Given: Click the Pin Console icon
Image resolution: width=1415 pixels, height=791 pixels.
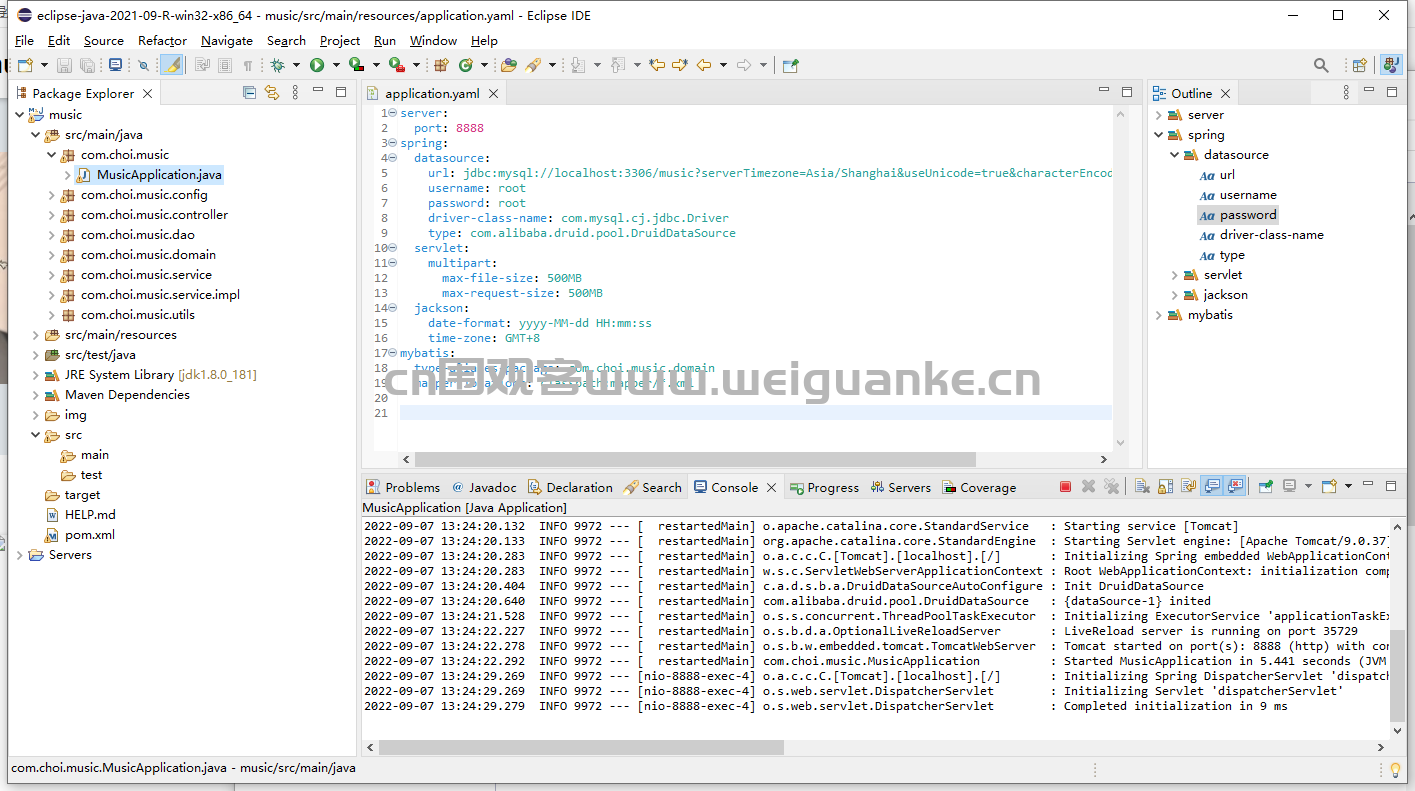Looking at the screenshot, I should click(x=1265, y=487).
